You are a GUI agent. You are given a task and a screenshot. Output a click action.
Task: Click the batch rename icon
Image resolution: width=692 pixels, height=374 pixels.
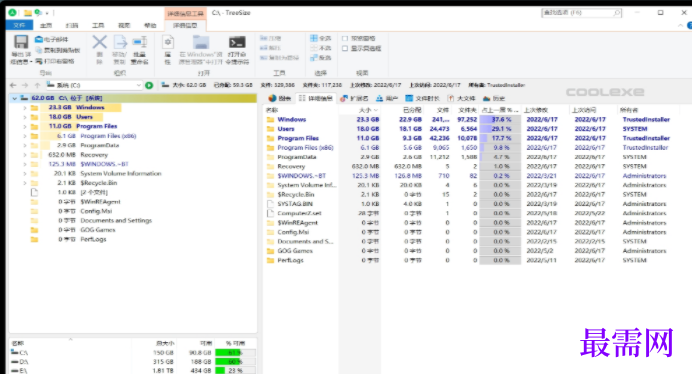click(x=140, y=42)
